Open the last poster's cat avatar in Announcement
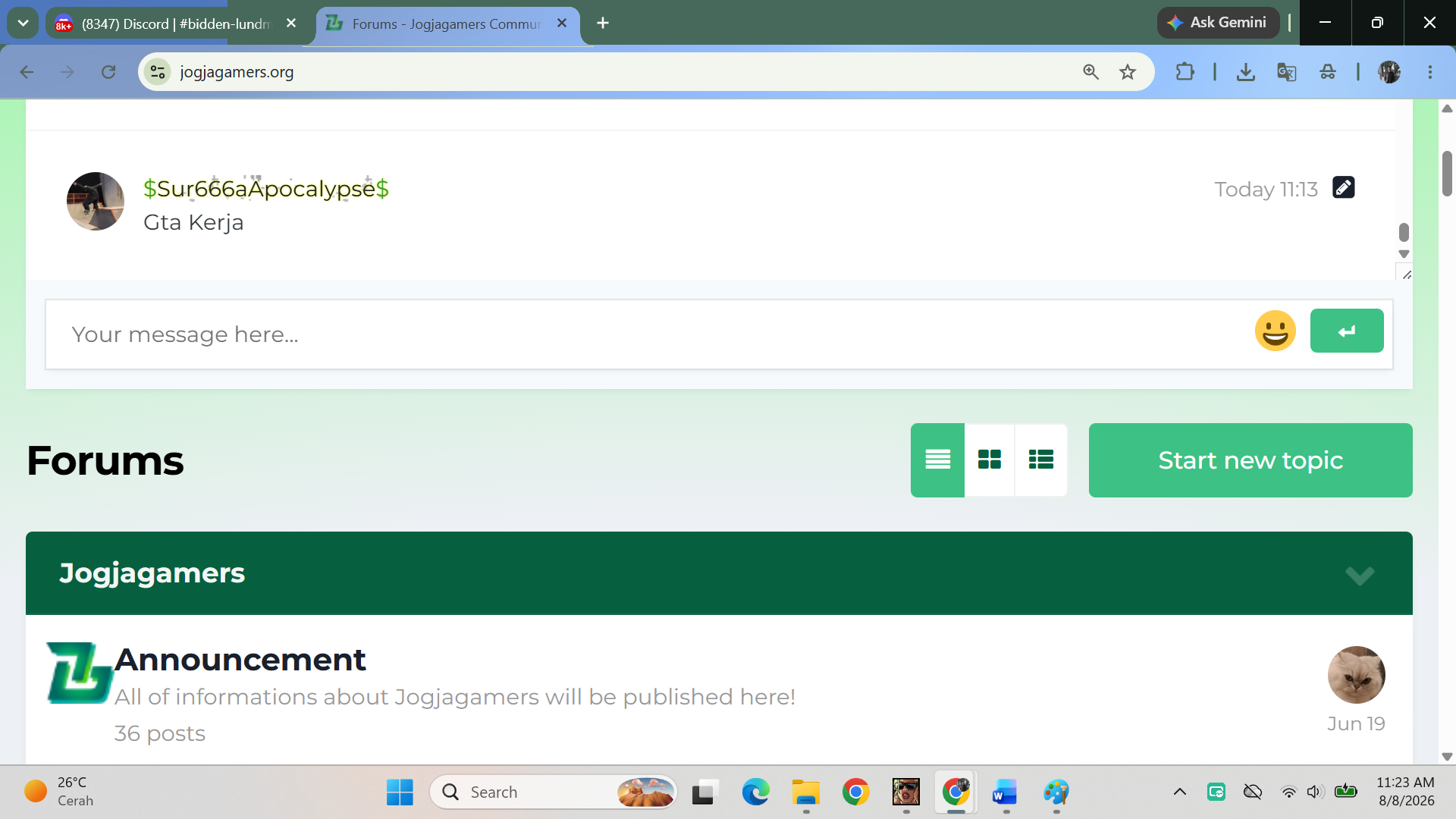Screen dimensions: 1456x819 click(x=1356, y=675)
